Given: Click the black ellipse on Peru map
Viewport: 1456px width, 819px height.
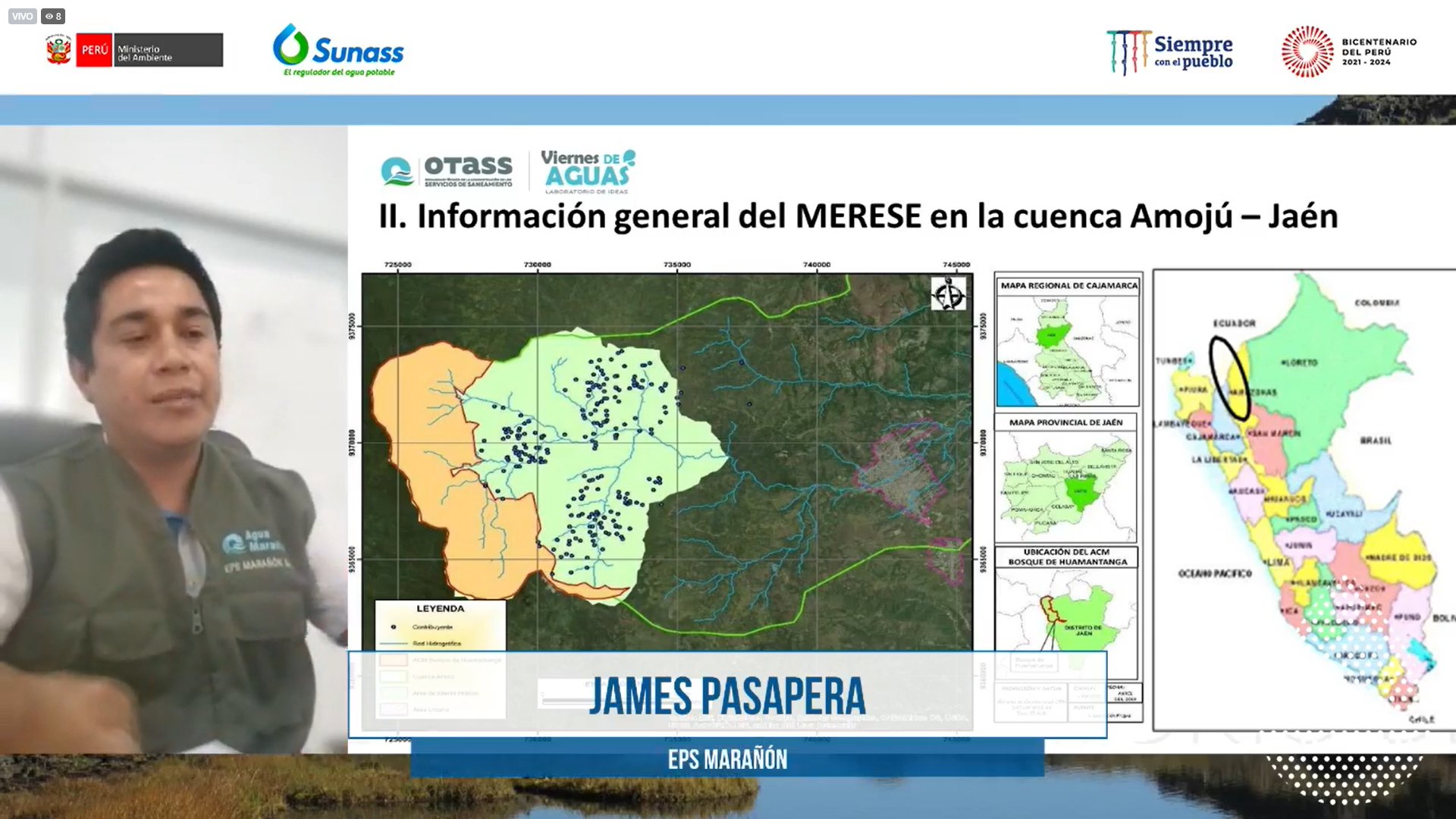Looking at the screenshot, I should (x=1228, y=378).
